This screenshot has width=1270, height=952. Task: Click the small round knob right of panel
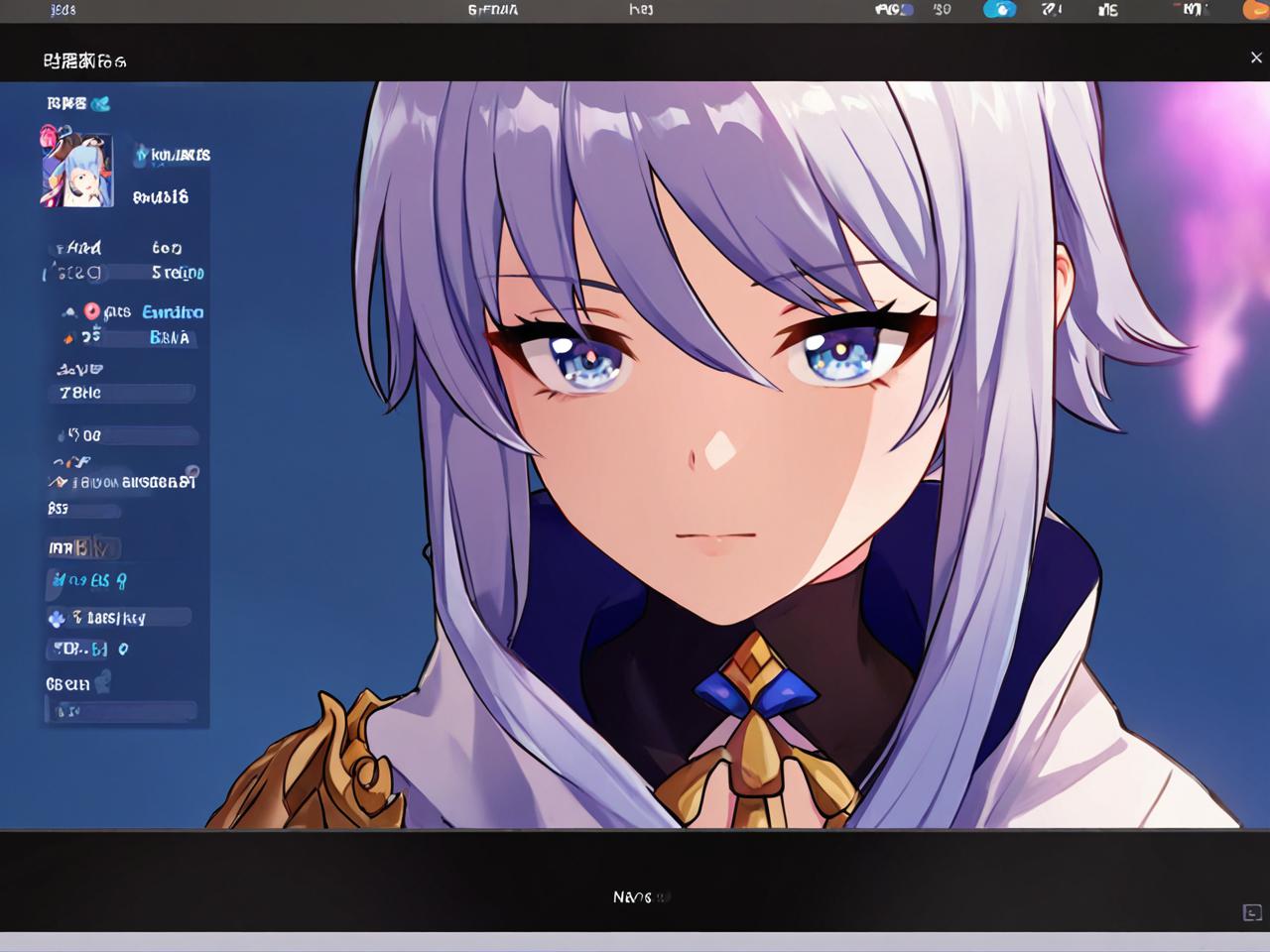point(192,472)
